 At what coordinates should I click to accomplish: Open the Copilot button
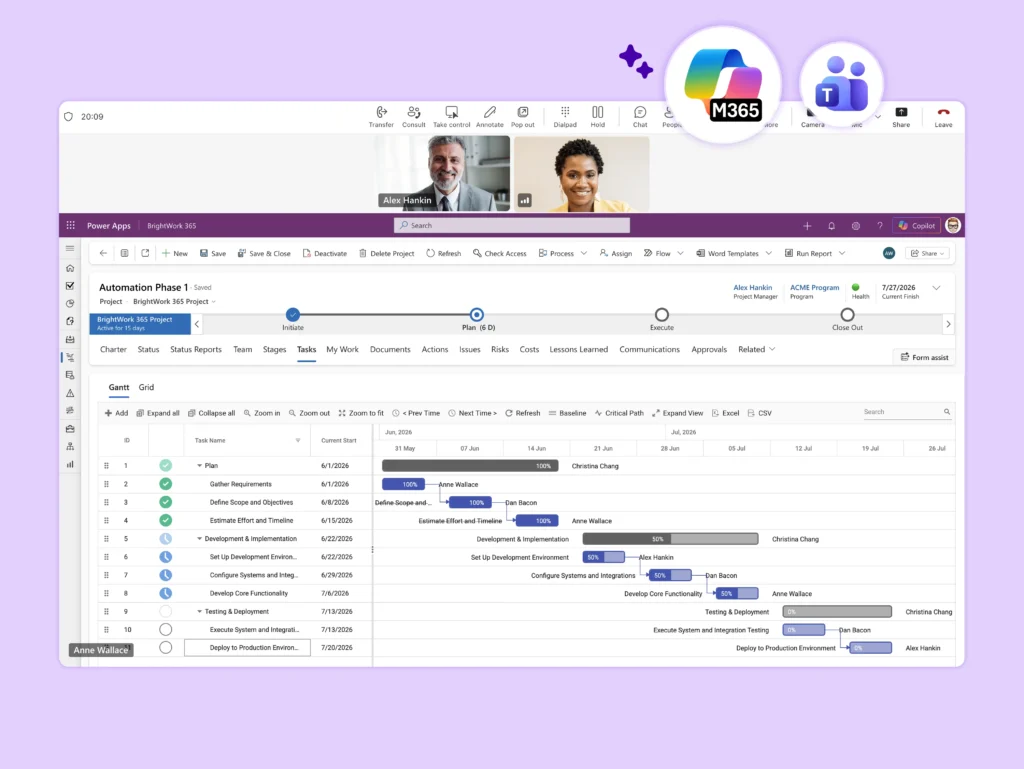pos(917,226)
